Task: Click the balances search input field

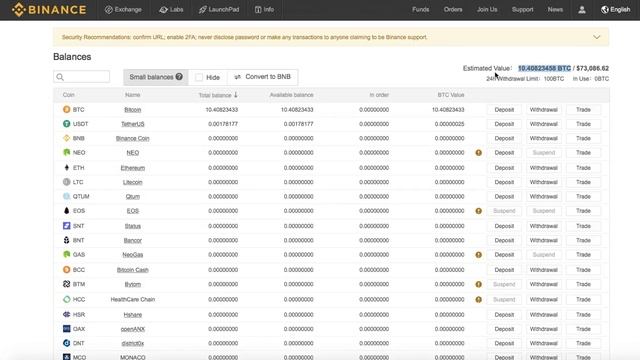Action: (x=82, y=77)
